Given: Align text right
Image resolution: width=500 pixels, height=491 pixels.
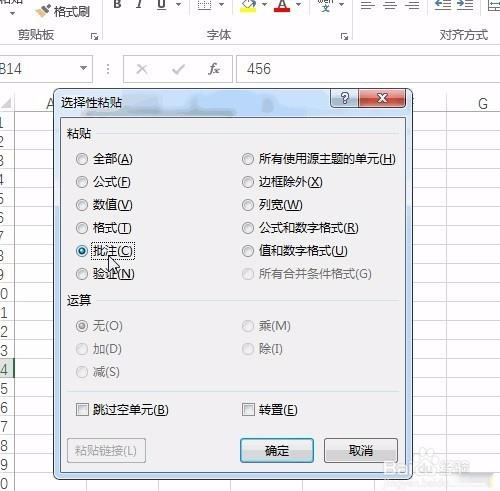Looking at the screenshot, I should click(412, 5).
